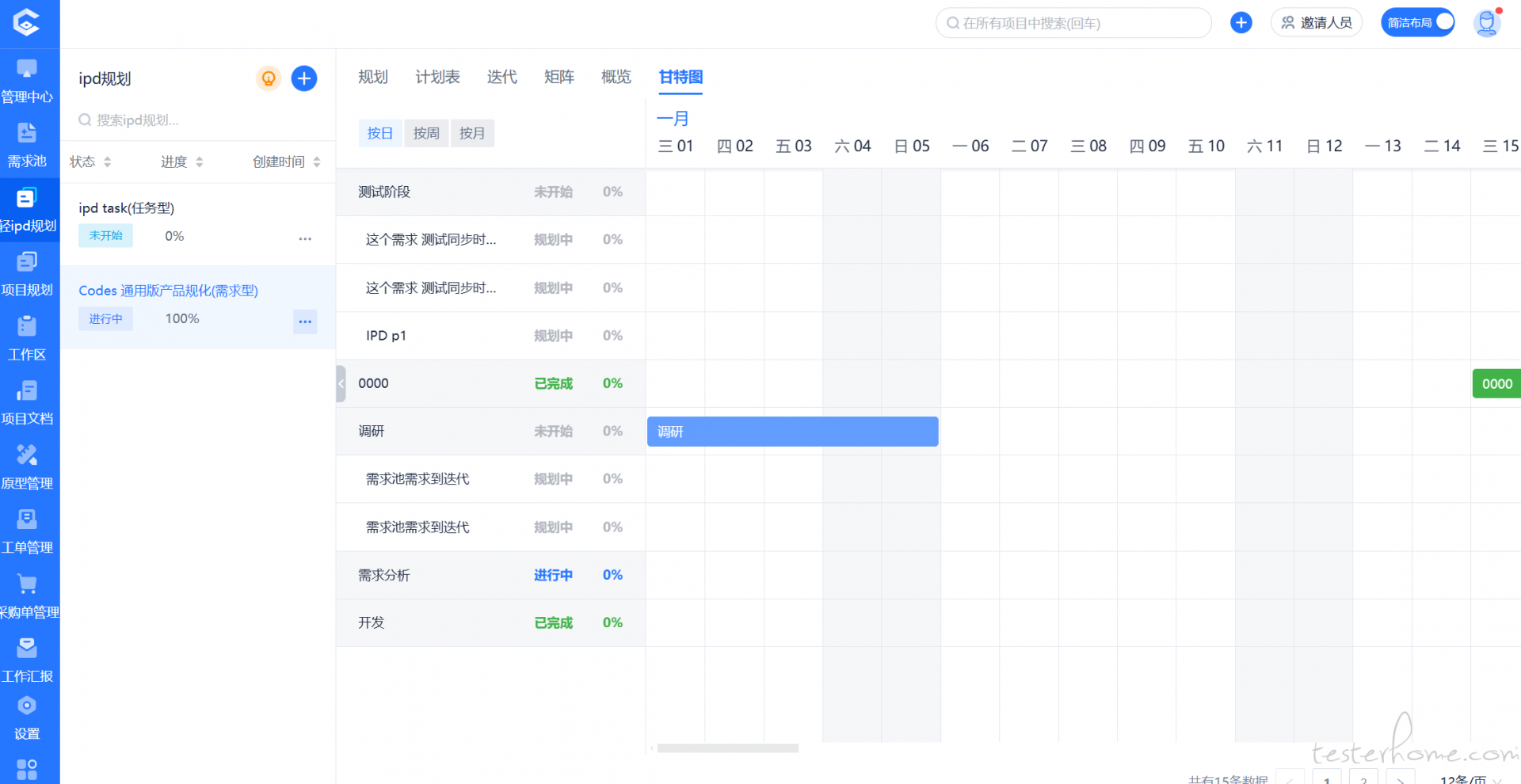Screen dimensions: 1521x784
Task: Open the user avatar in top right
Action: tap(1487, 23)
